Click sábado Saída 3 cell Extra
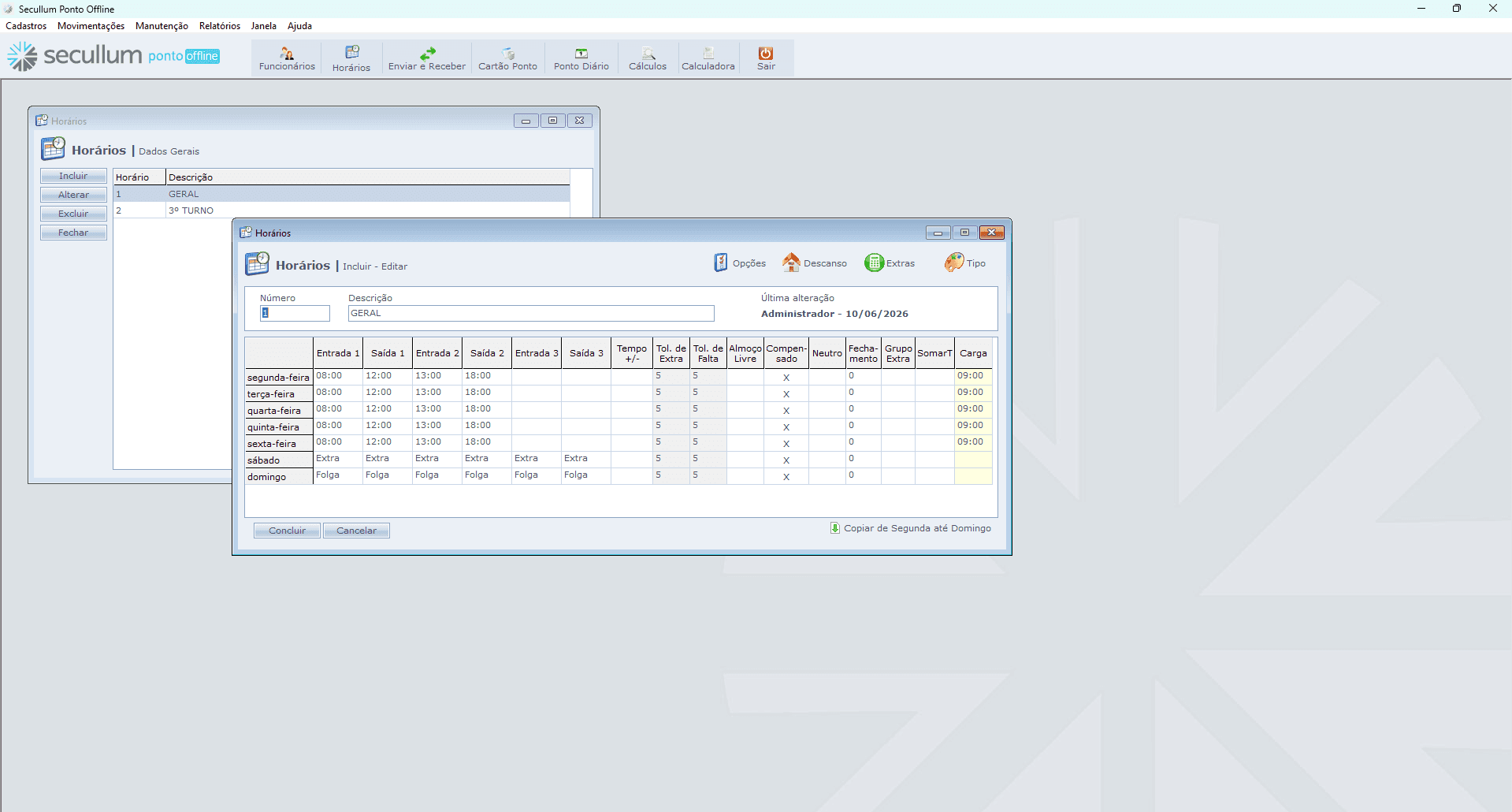Image resolution: width=1512 pixels, height=812 pixels. coord(586,460)
